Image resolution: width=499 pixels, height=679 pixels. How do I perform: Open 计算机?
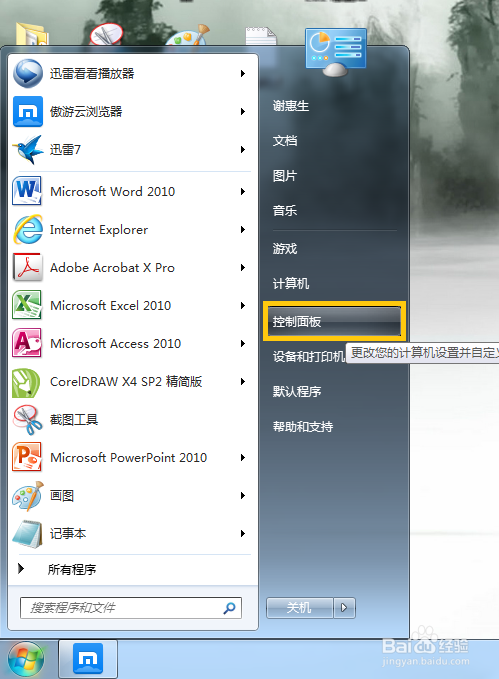291,284
